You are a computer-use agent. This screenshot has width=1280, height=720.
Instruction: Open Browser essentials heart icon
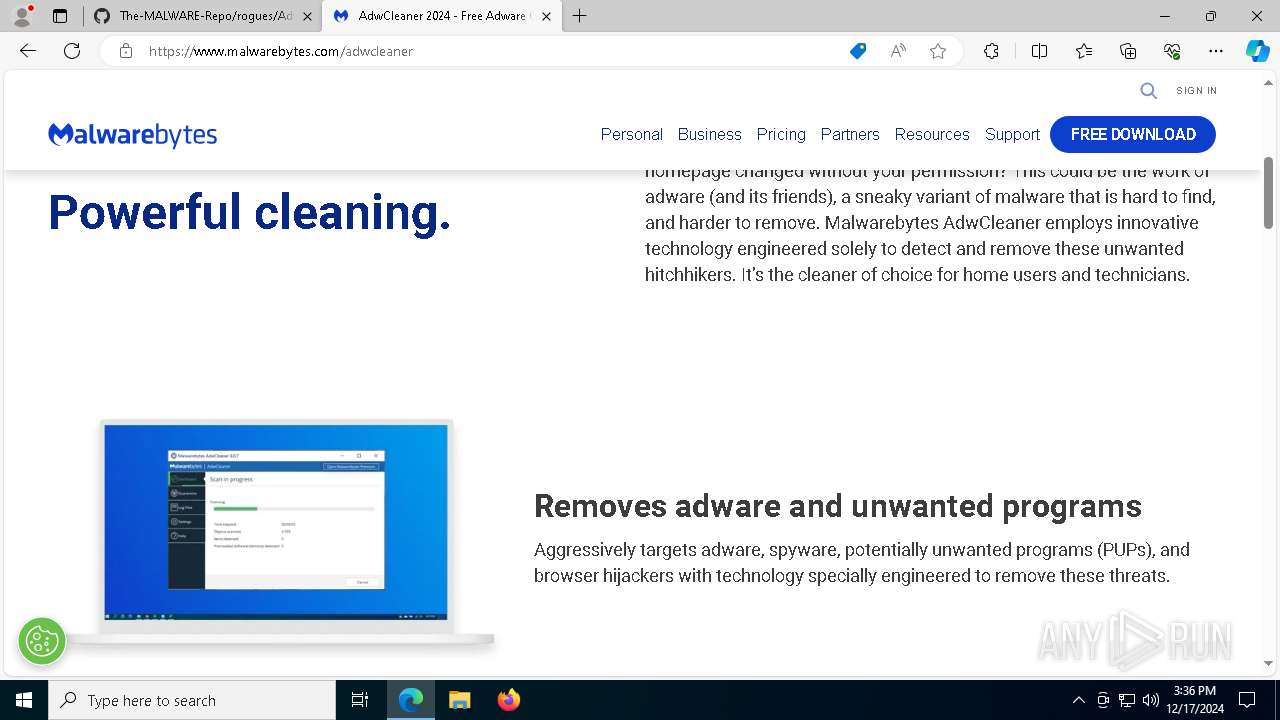[x=1172, y=51]
